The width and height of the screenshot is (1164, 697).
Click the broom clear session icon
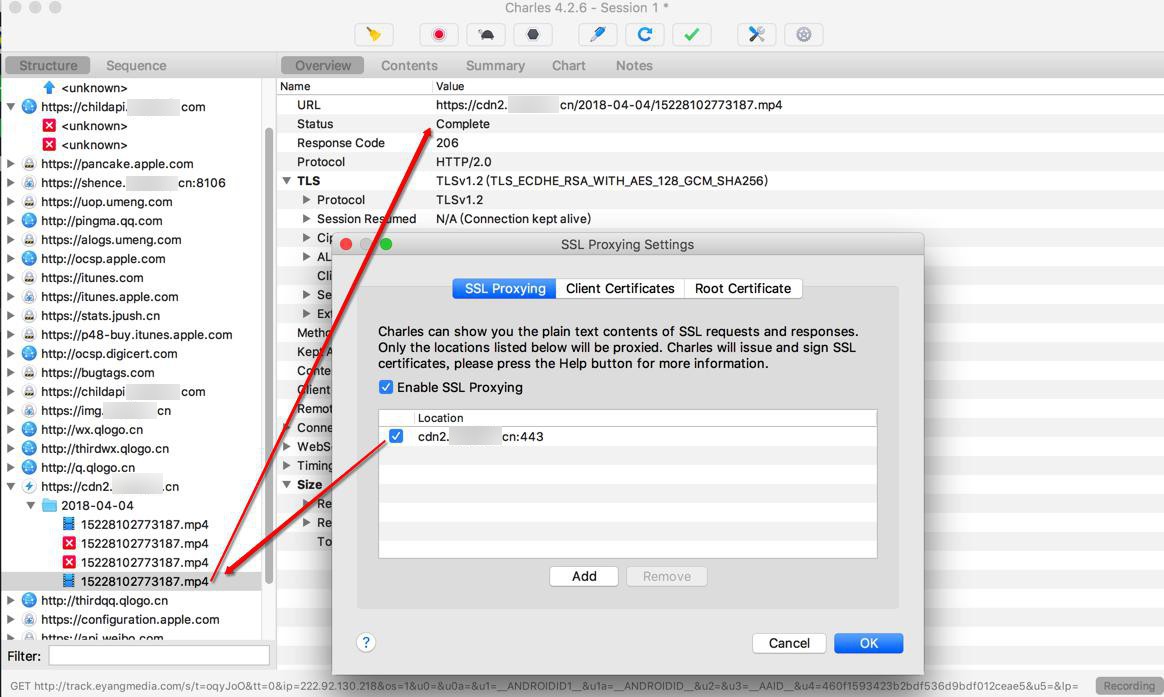373,34
